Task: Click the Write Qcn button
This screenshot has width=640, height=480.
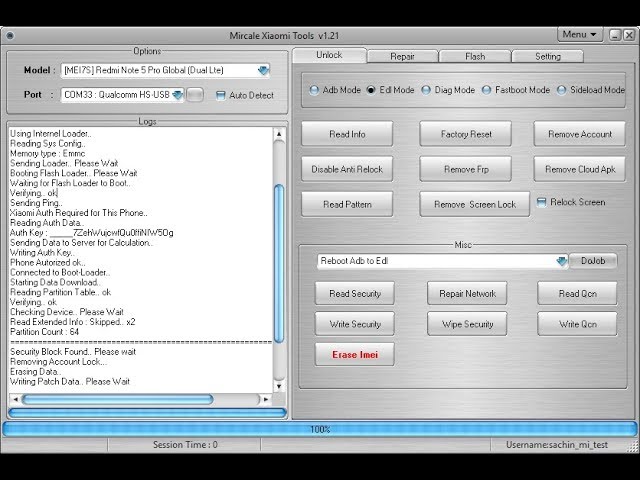Action: 578,324
